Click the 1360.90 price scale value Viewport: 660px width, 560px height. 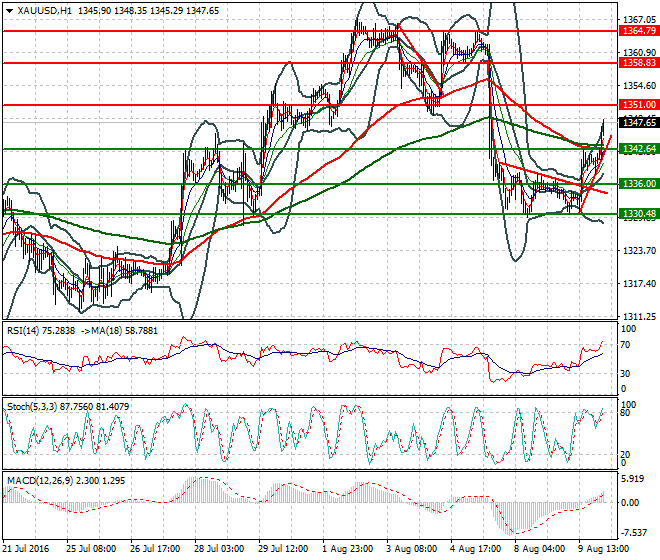639,53
